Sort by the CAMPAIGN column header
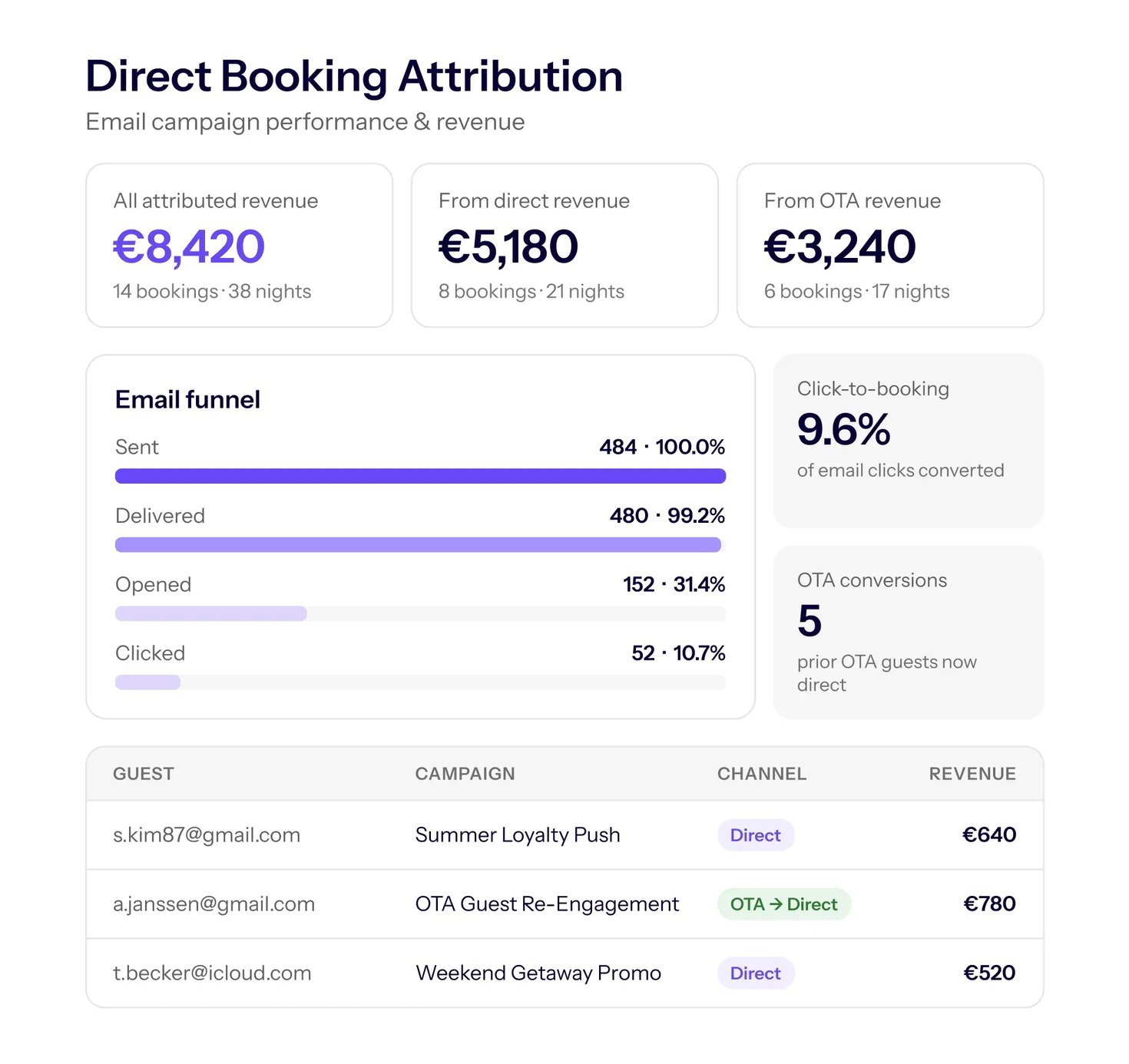Screen dimensions: 1129x1064 pyautogui.click(x=465, y=774)
